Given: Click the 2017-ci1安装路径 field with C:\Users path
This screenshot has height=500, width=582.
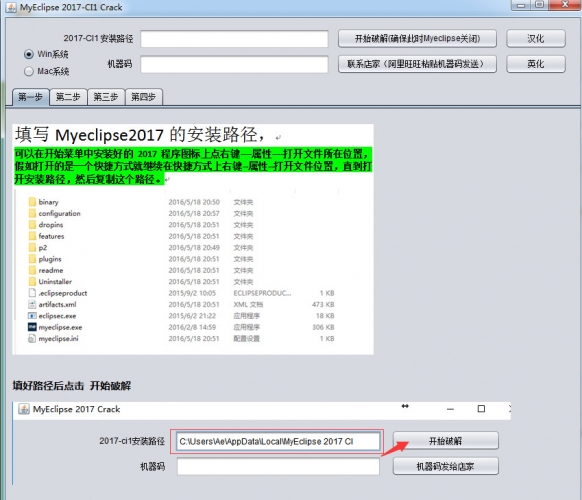Looking at the screenshot, I should click(x=278, y=442).
